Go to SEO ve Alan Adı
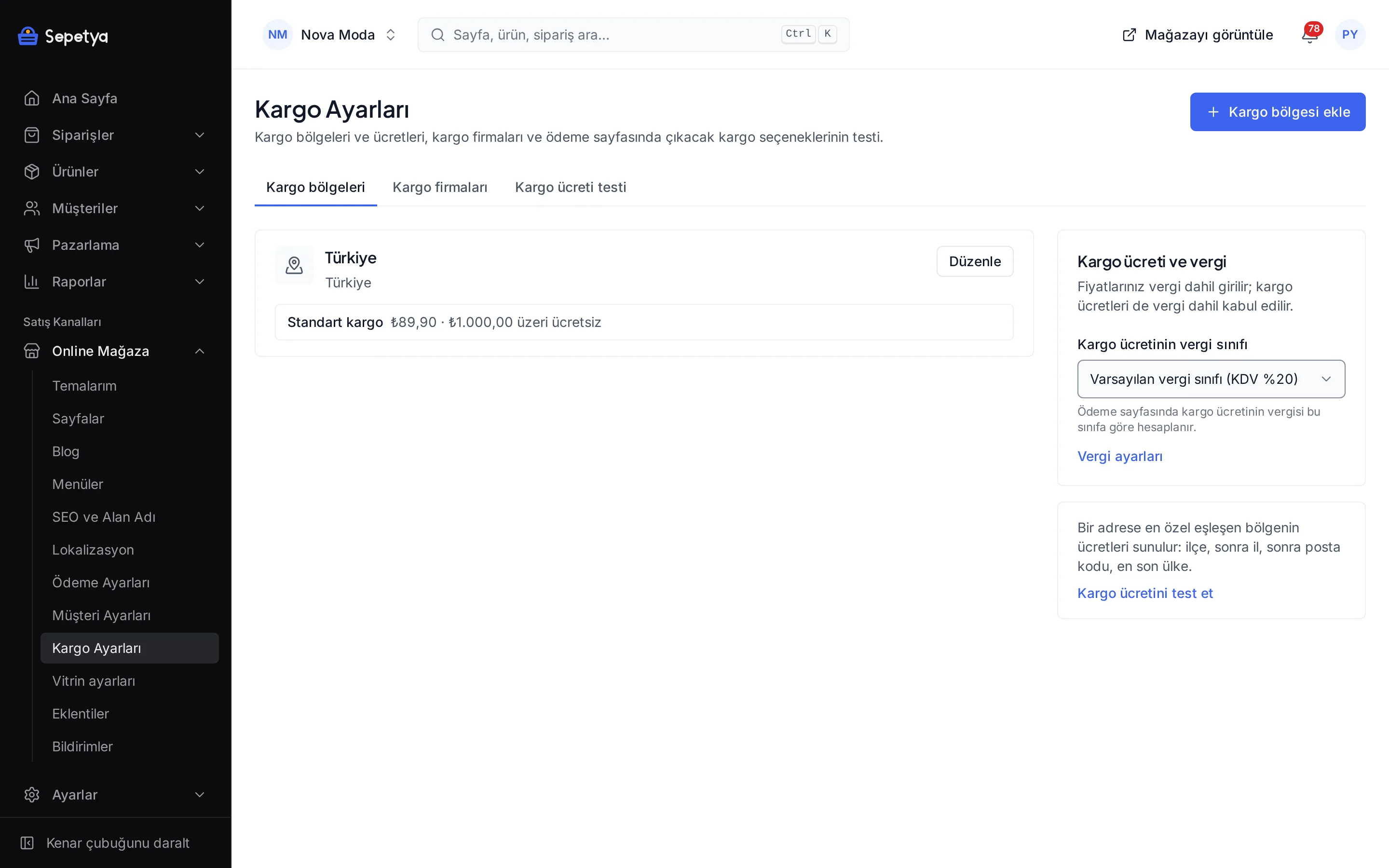This screenshot has width=1389, height=868. [x=130, y=516]
